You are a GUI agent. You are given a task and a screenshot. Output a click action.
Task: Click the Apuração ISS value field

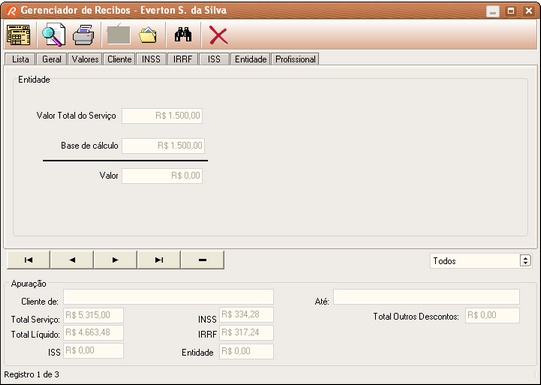click(x=94, y=351)
